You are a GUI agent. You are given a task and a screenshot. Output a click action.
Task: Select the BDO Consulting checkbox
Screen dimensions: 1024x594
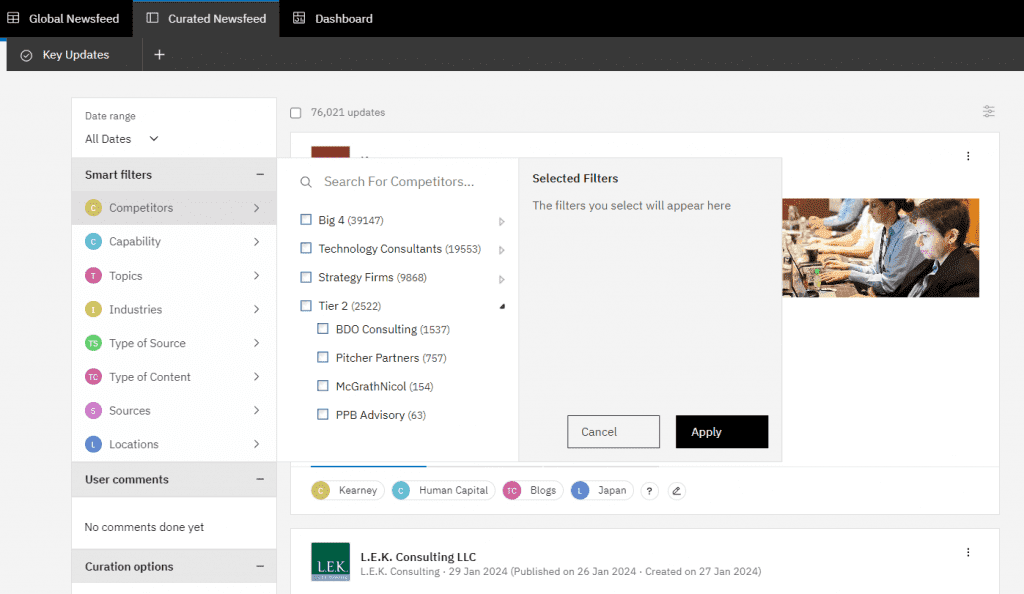(322, 329)
